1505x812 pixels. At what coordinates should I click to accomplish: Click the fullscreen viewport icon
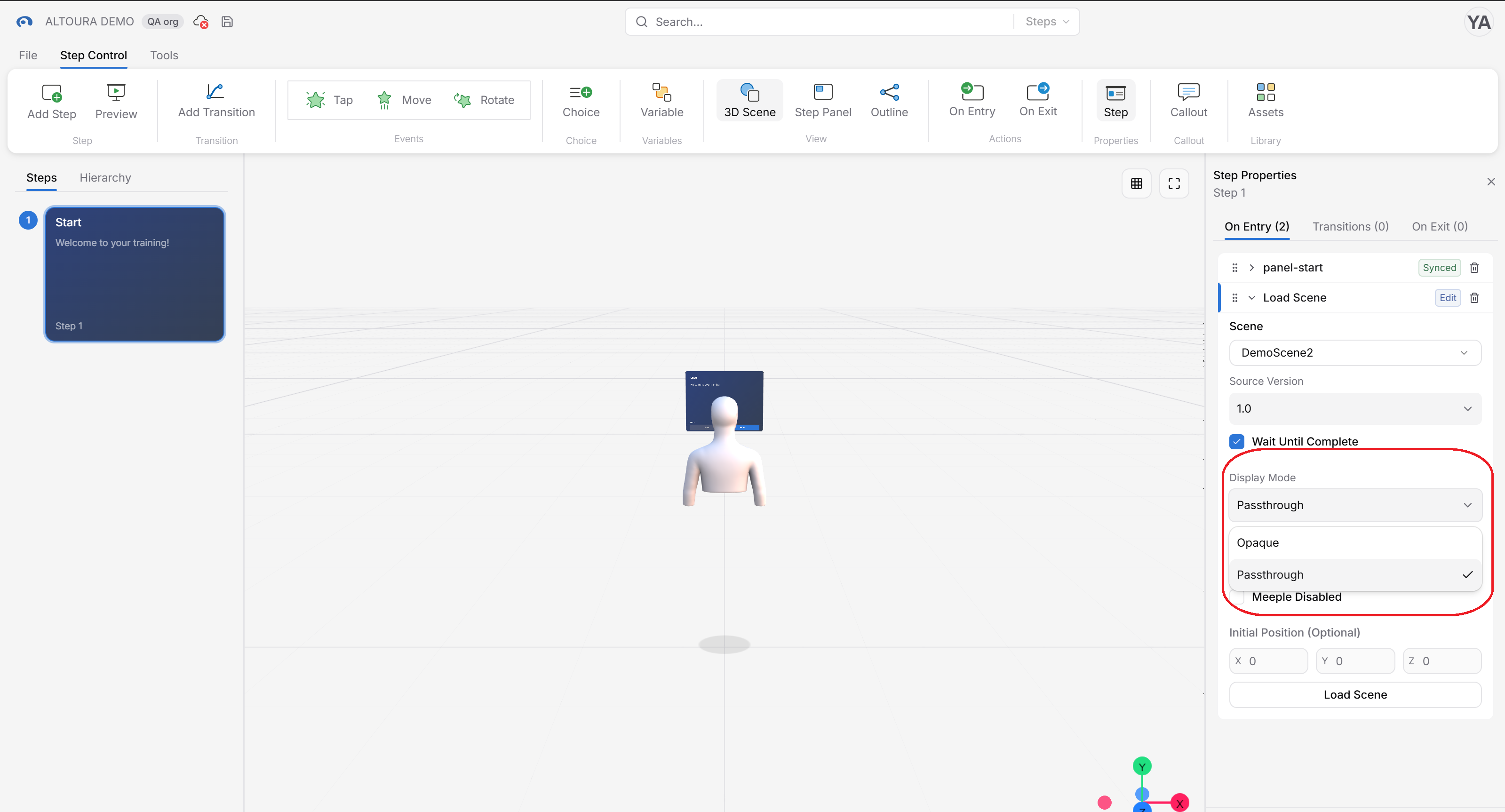tap(1174, 183)
